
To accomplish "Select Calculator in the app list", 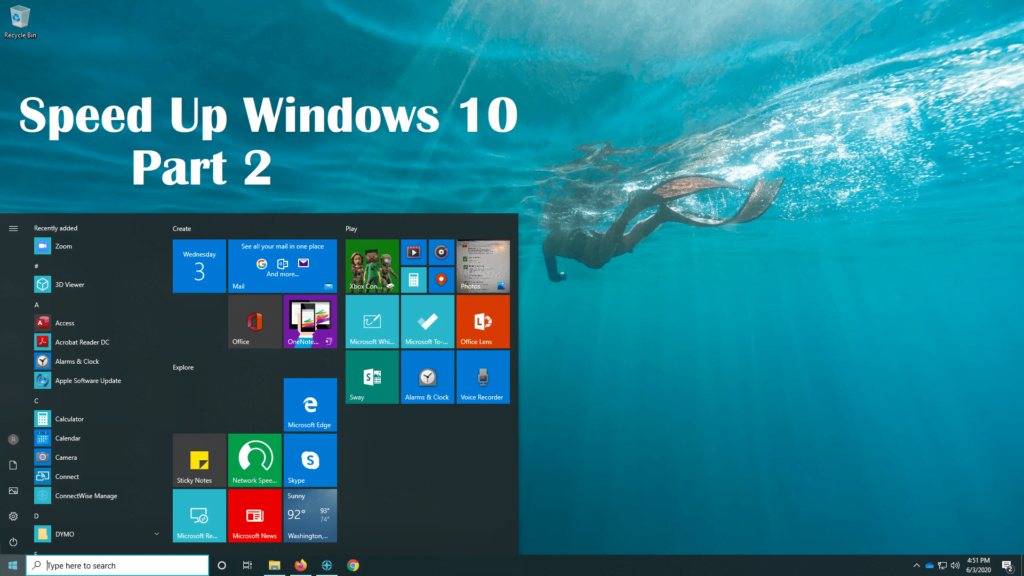I will click(69, 419).
